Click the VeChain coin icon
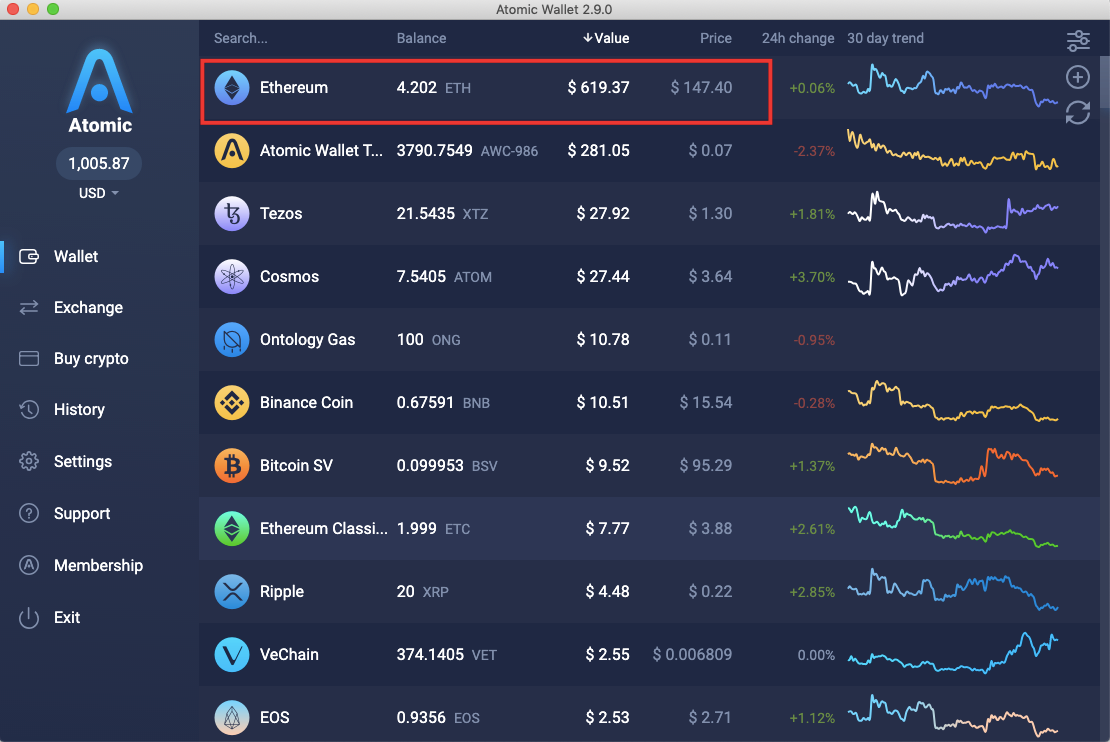 point(231,655)
